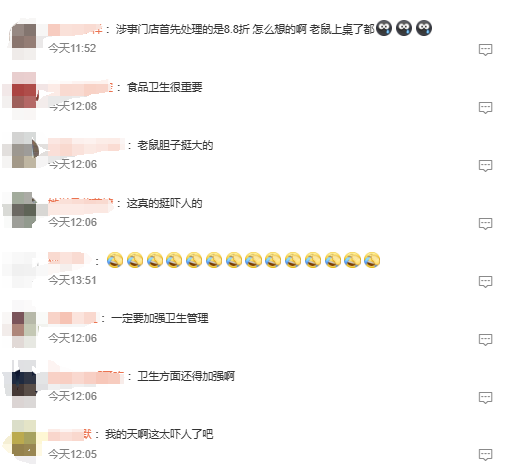Viewport: 520px width, 474px height.
Task: Open dark avatar beside '卫生方面还得加强啊'
Action: point(24,383)
